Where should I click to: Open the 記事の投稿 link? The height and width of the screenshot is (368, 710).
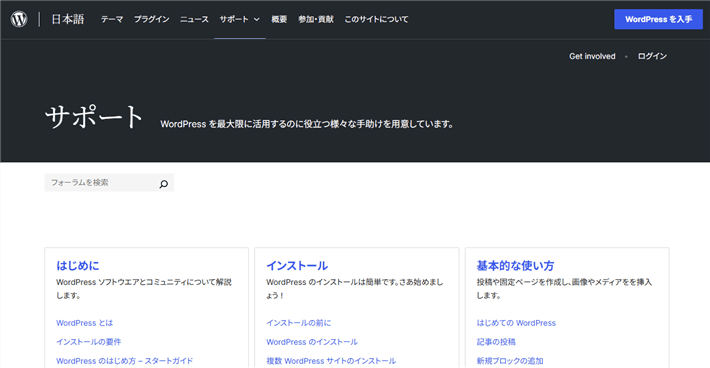(496, 342)
